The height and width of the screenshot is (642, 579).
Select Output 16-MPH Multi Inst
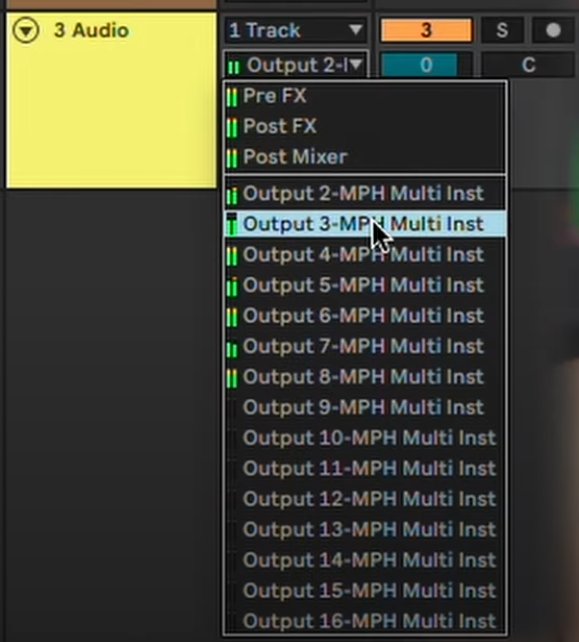coord(365,621)
